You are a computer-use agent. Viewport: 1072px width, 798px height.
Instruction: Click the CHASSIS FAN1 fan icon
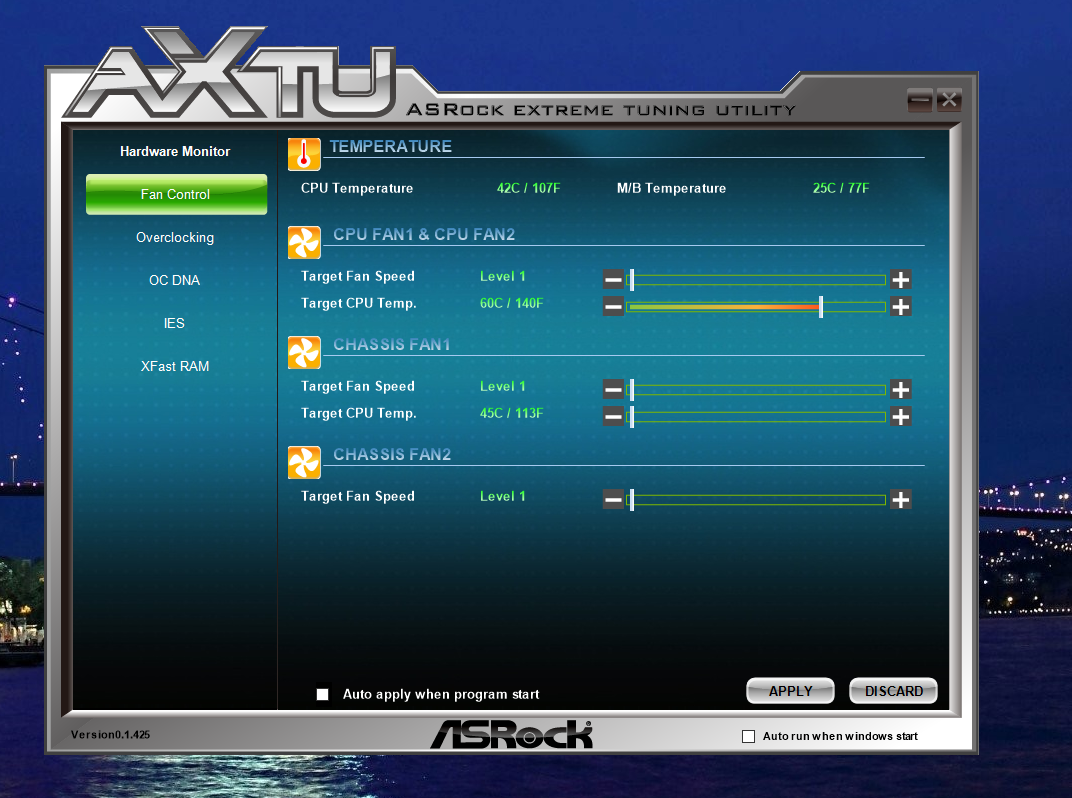point(304,352)
